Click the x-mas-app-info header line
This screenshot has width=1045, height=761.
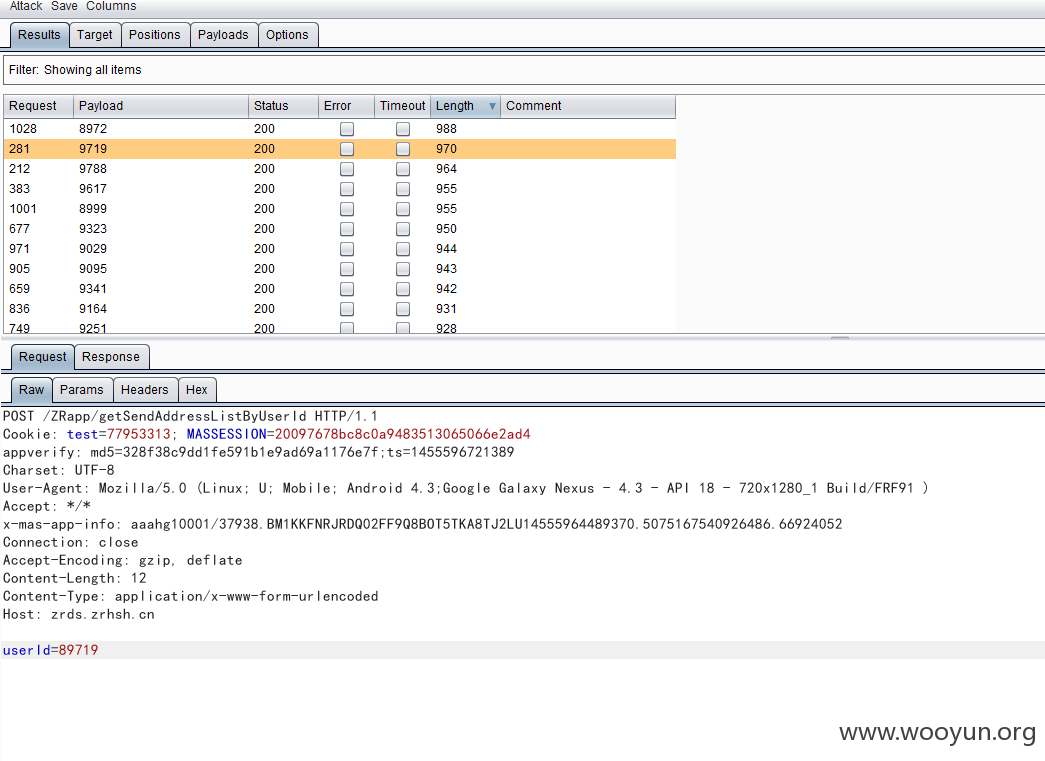click(423, 524)
